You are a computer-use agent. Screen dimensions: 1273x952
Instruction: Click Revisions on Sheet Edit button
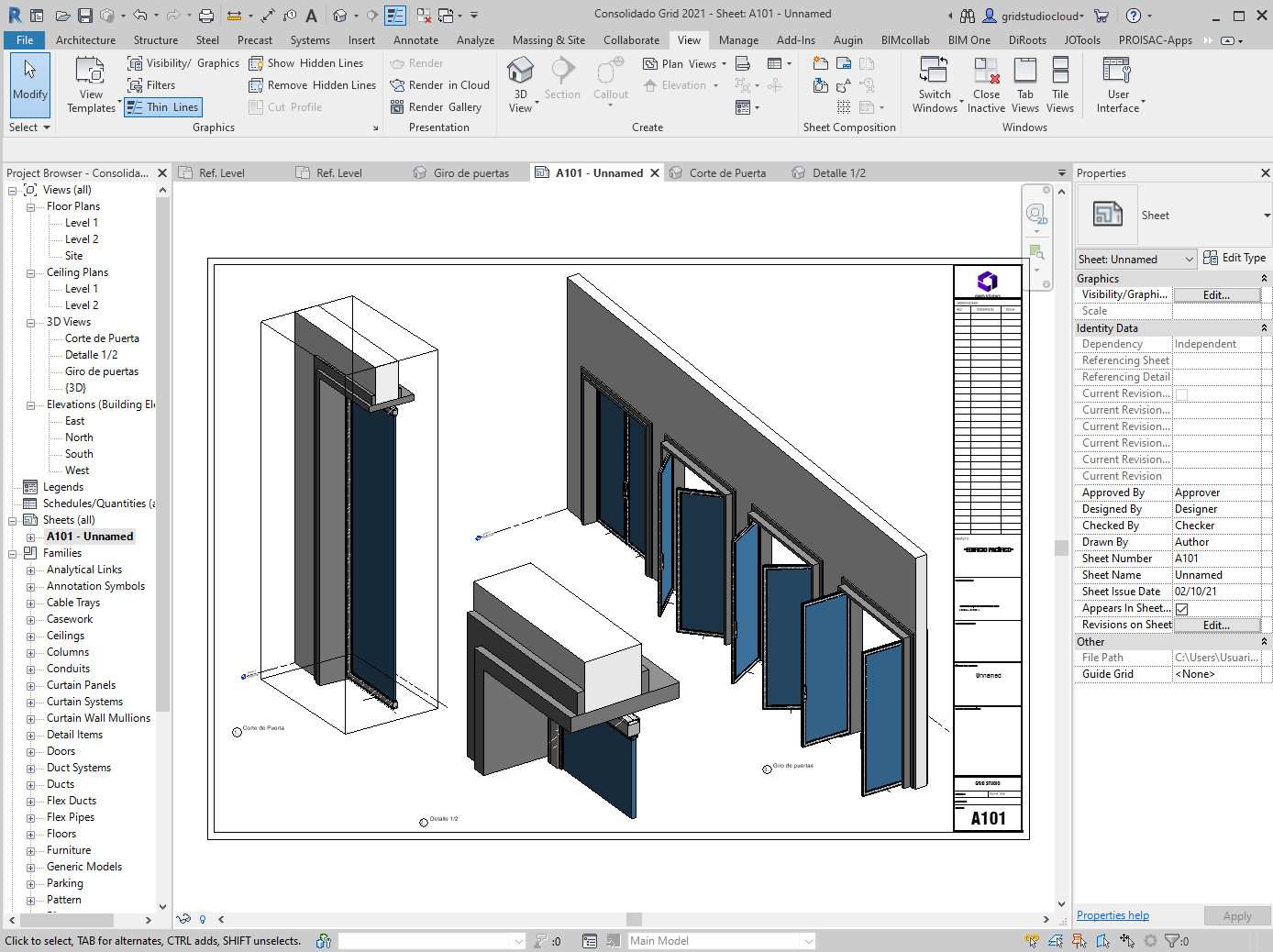(1216, 625)
